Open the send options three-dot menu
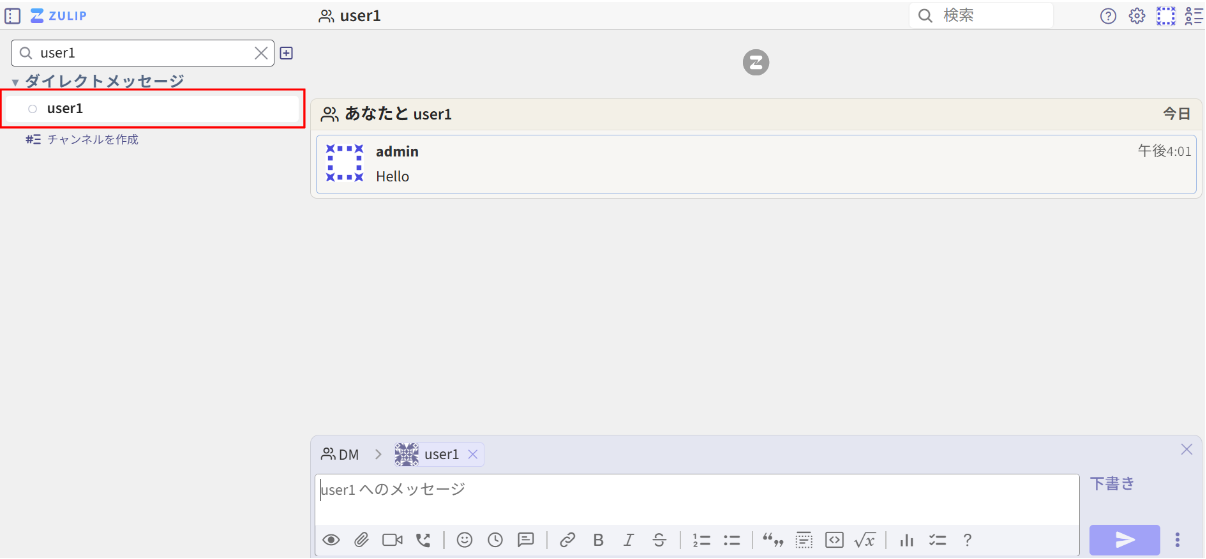This screenshot has height=559, width=1206. 1177,540
